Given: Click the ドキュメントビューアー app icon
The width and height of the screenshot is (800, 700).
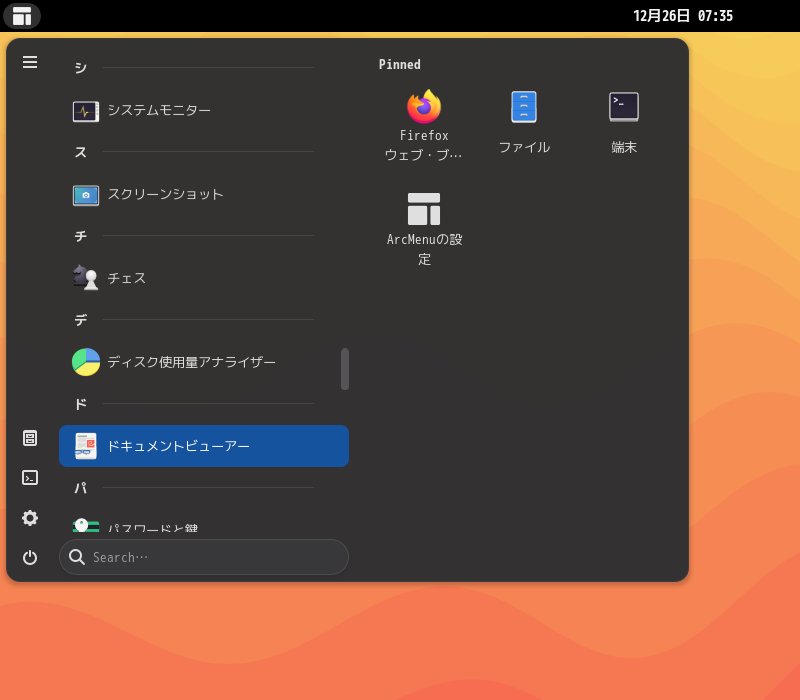Looking at the screenshot, I should [86, 446].
